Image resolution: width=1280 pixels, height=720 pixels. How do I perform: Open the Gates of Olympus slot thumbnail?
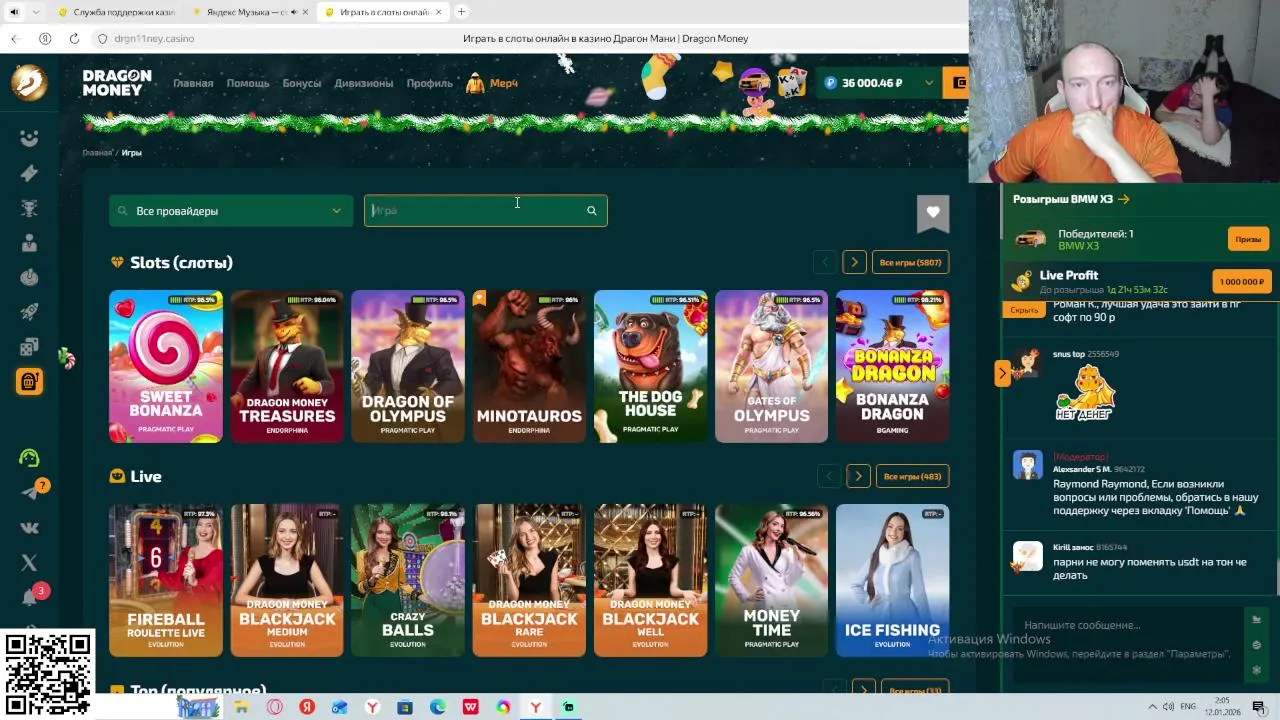[x=771, y=366]
